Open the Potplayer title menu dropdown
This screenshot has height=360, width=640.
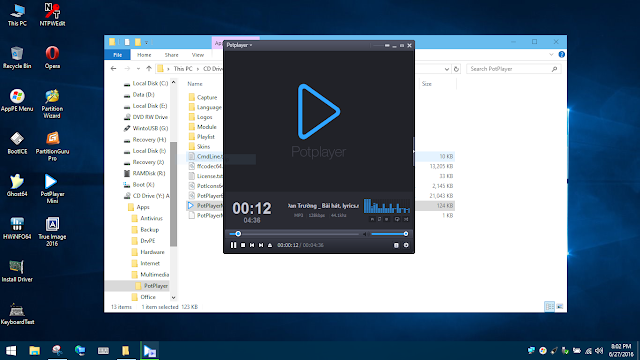(239, 45)
